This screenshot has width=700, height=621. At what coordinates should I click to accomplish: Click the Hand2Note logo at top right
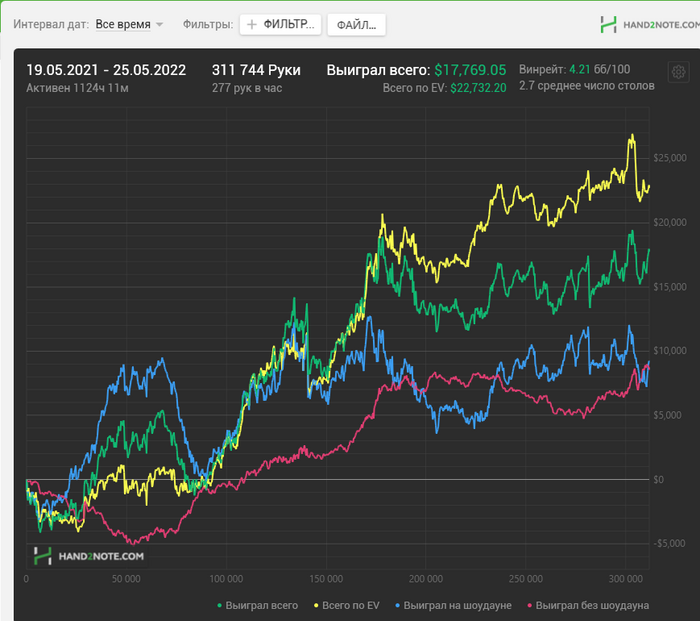[x=650, y=25]
